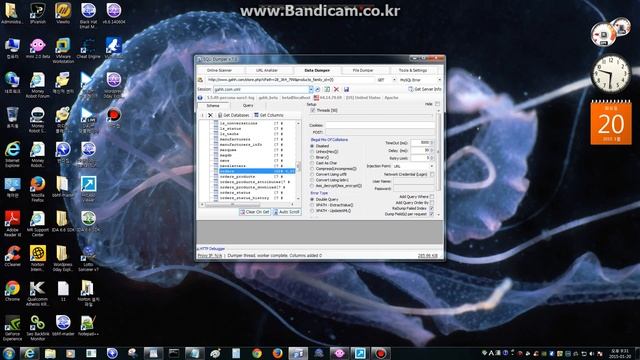Click the Proxy IP link in status bar

[x=210, y=256]
